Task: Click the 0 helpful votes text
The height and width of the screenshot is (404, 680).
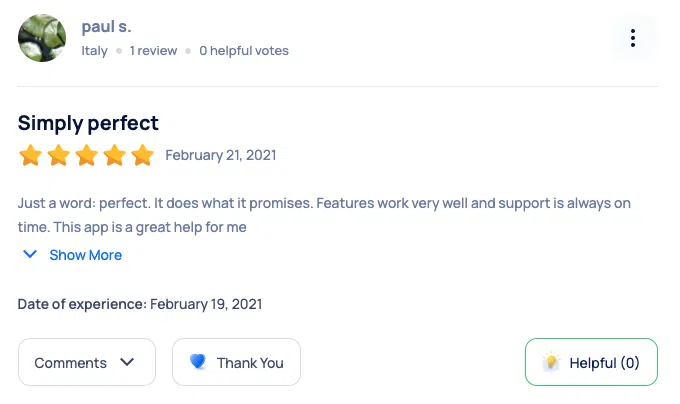Action: (244, 50)
